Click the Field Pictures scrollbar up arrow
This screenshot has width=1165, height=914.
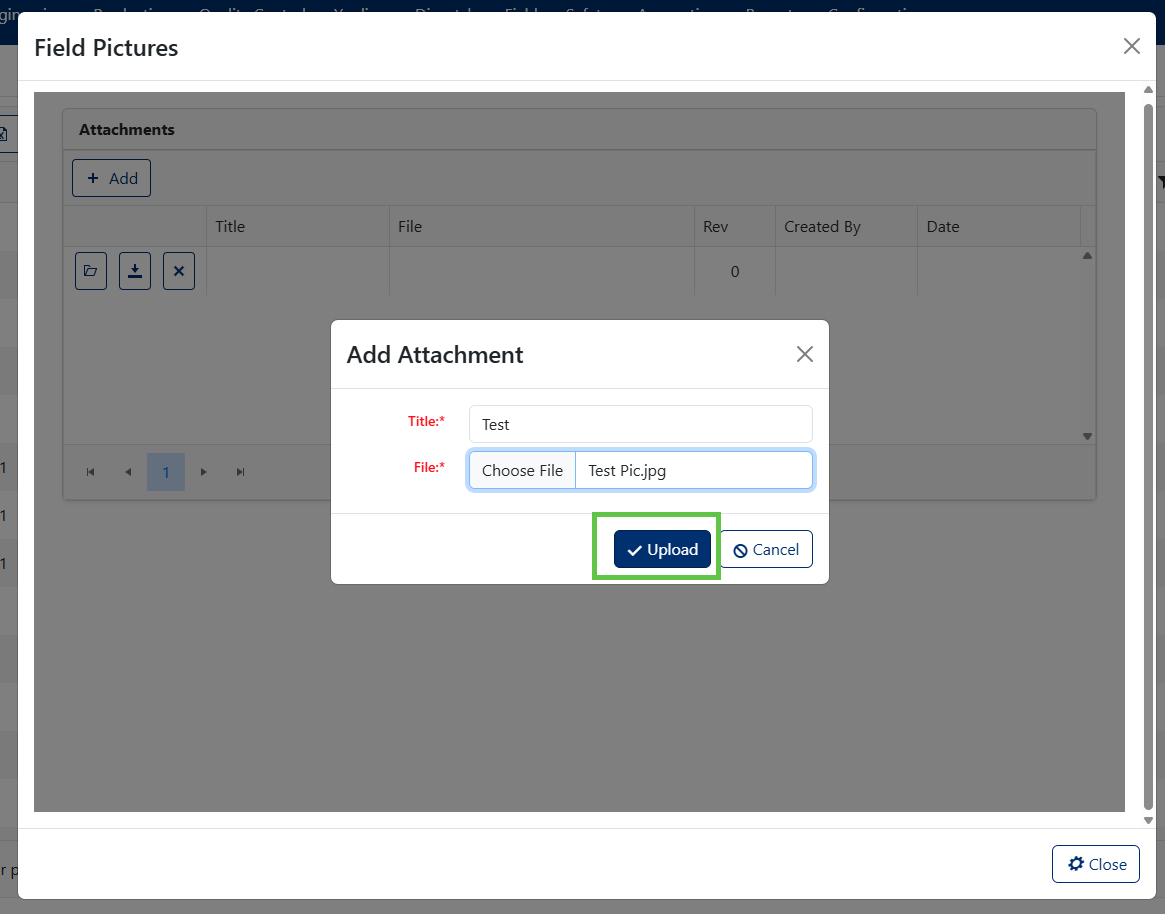tap(1148, 90)
